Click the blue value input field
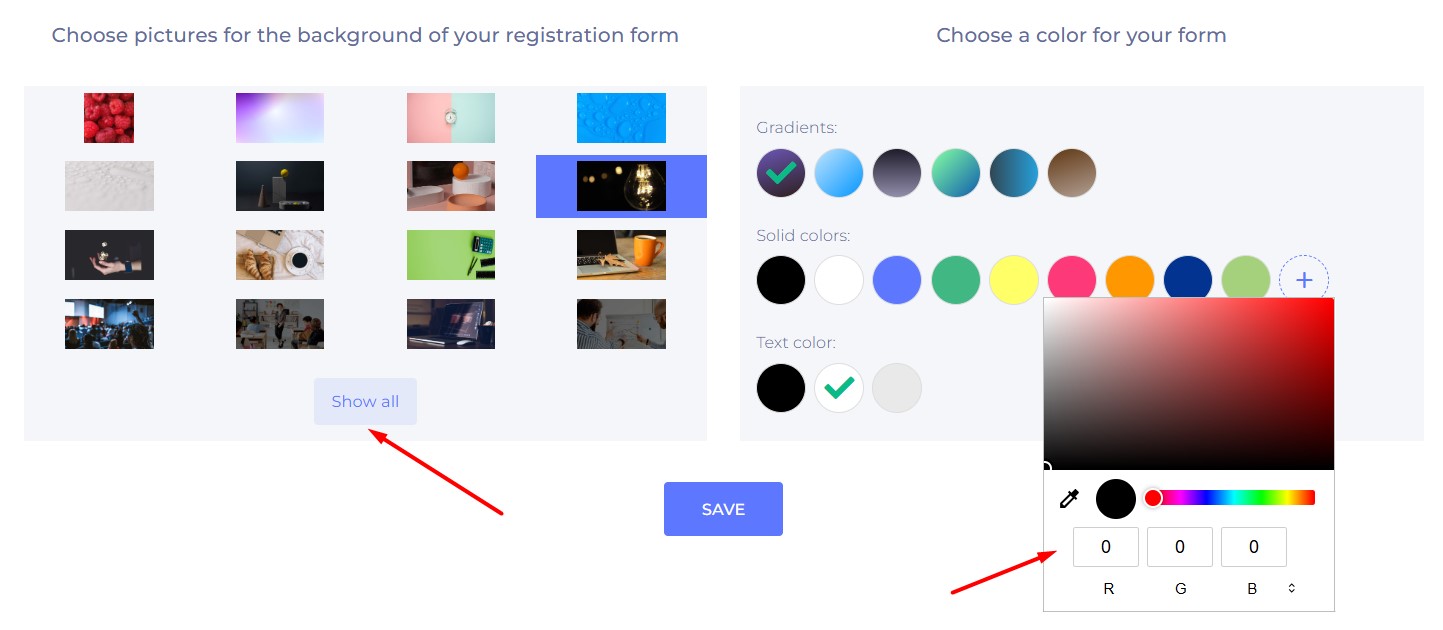The width and height of the screenshot is (1443, 630). pyautogui.click(x=1253, y=547)
